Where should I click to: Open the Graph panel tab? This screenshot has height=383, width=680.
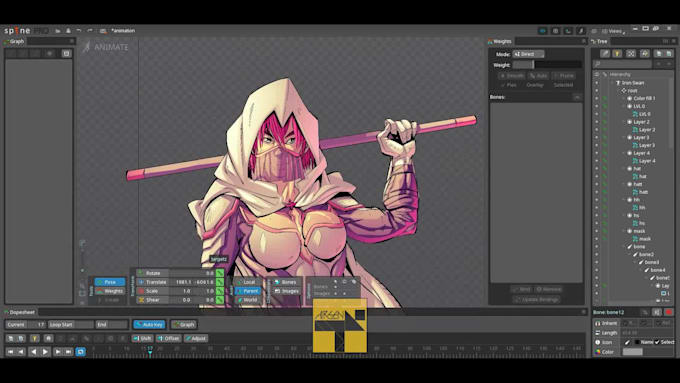14,41
